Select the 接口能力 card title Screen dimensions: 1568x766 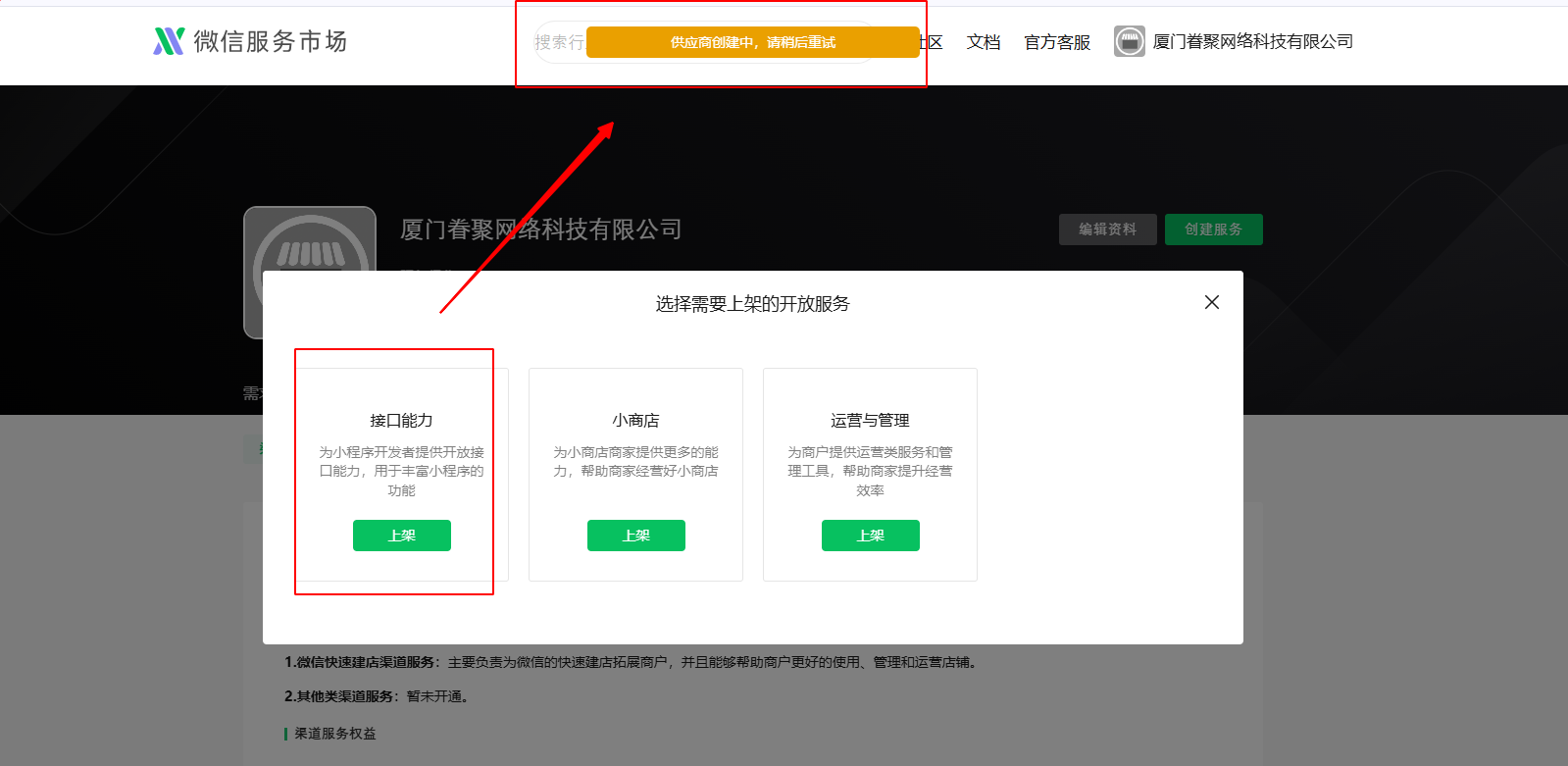point(401,420)
